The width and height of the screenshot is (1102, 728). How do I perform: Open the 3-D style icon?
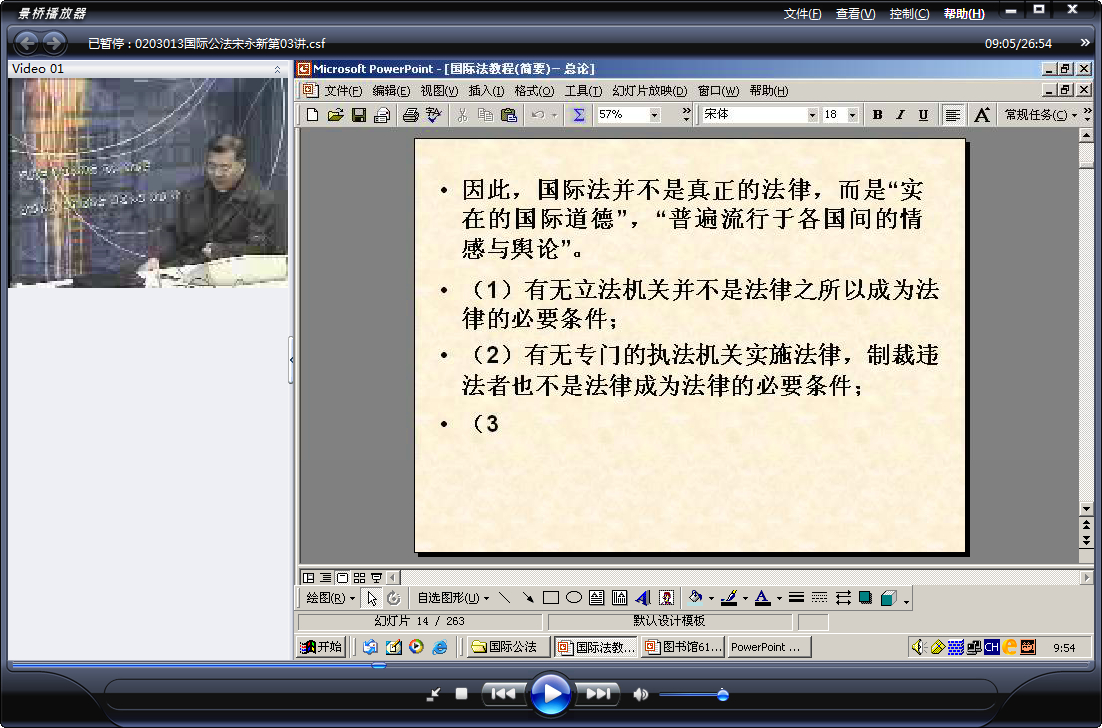(x=889, y=598)
